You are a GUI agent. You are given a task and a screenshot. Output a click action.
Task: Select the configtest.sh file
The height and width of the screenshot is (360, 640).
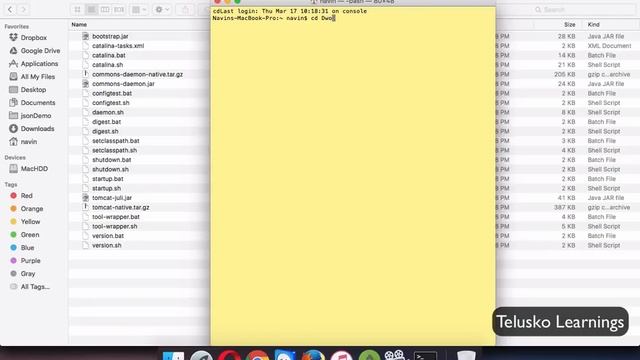[111, 103]
